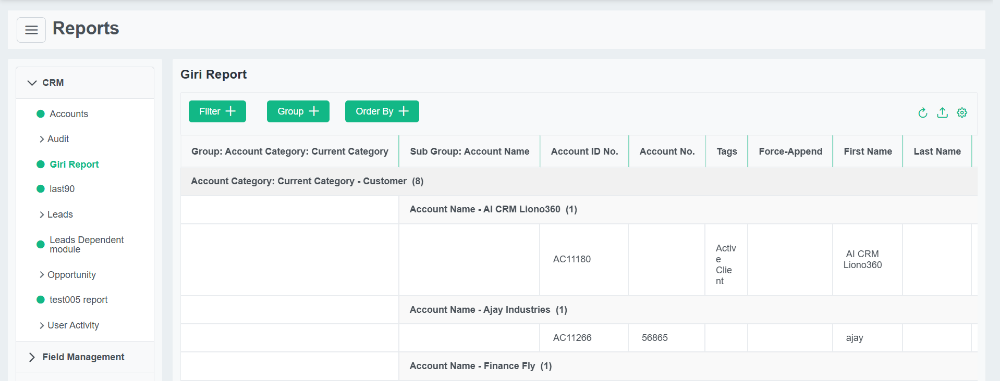This screenshot has width=1000, height=381.
Task: Open Leads Dependent module report
Action: click(87, 244)
